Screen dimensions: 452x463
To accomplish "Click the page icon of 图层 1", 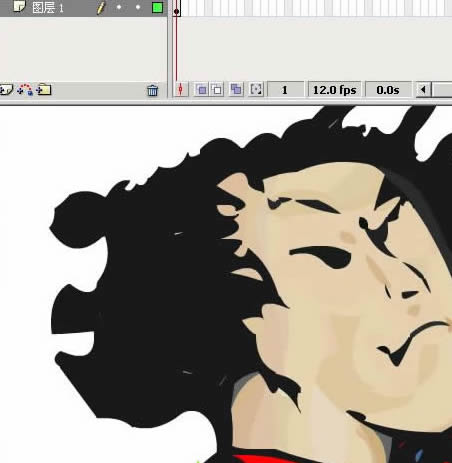I will click(19, 6).
